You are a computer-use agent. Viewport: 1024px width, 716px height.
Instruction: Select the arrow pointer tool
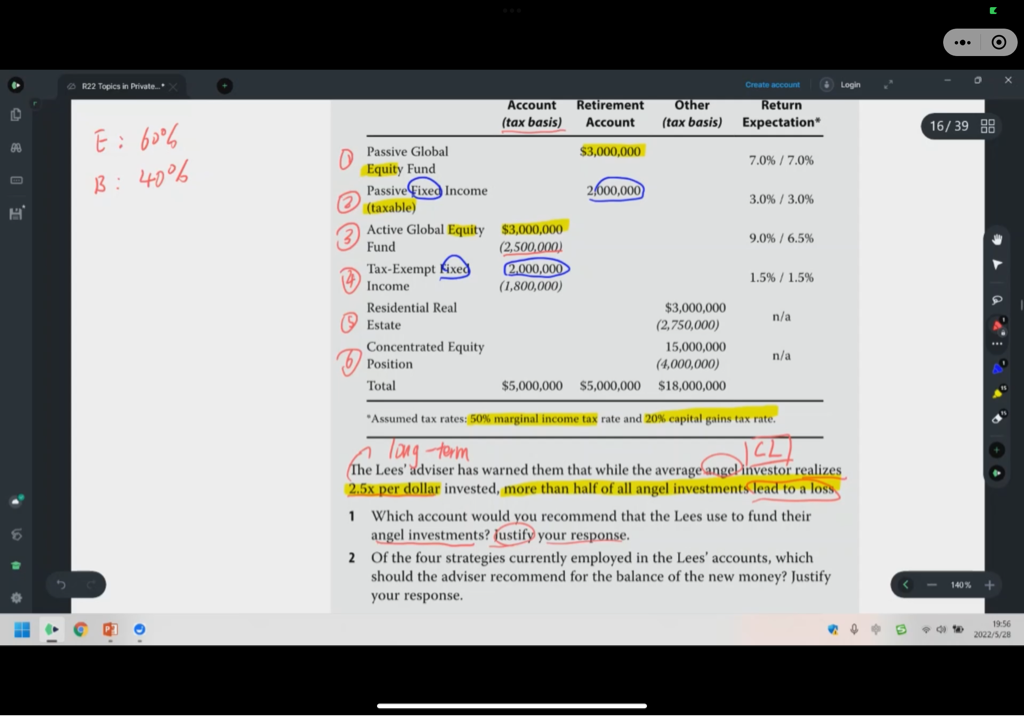pos(997,265)
